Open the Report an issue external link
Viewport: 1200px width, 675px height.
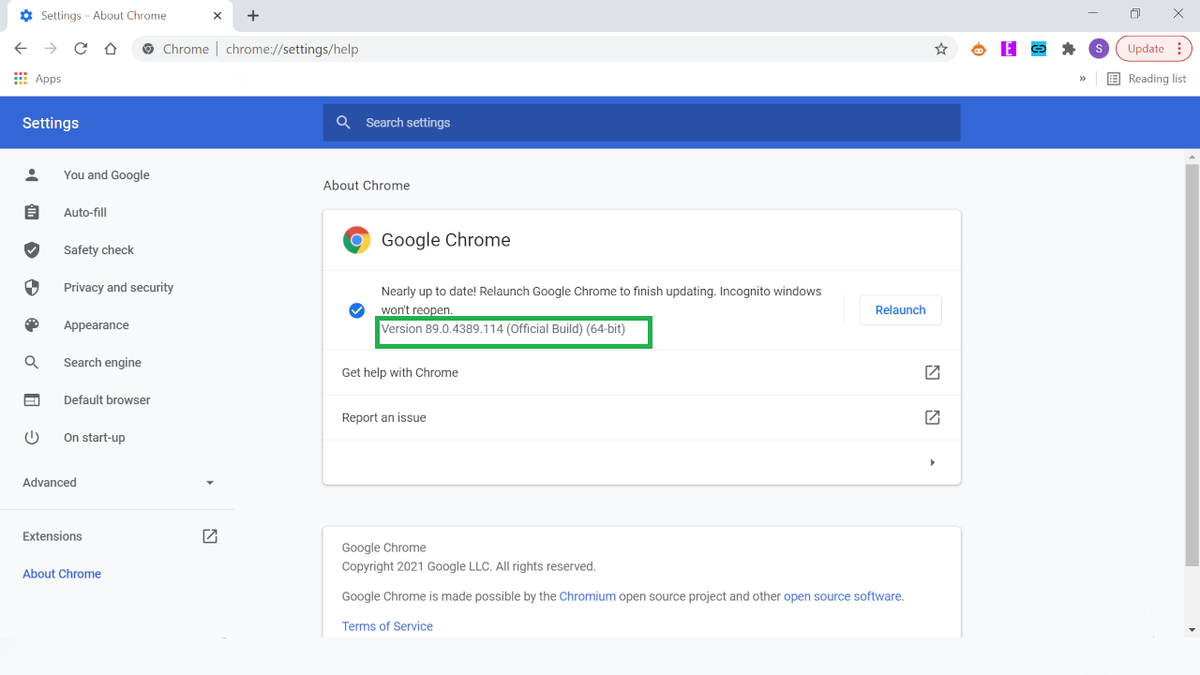(932, 417)
